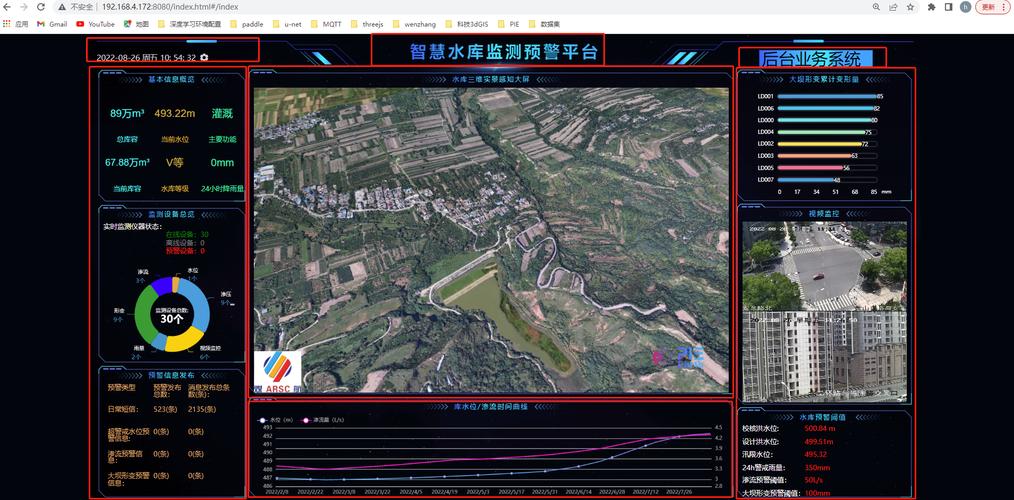Click the 350mm 24h rainfall warning threshold
Viewport: 1014px width, 500px height.
pyautogui.click(x=817, y=468)
